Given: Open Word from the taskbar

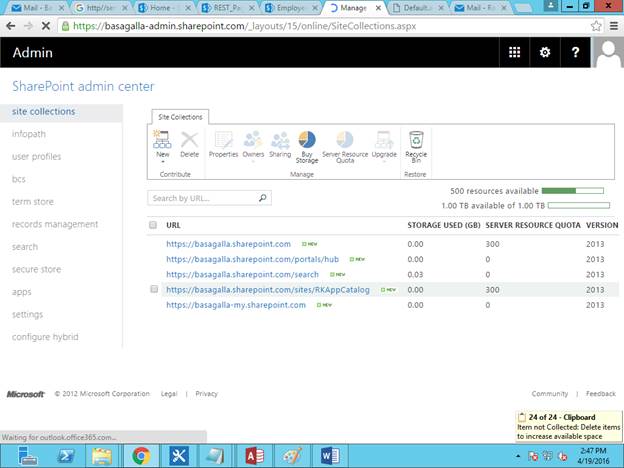Looking at the screenshot, I should [x=330, y=456].
